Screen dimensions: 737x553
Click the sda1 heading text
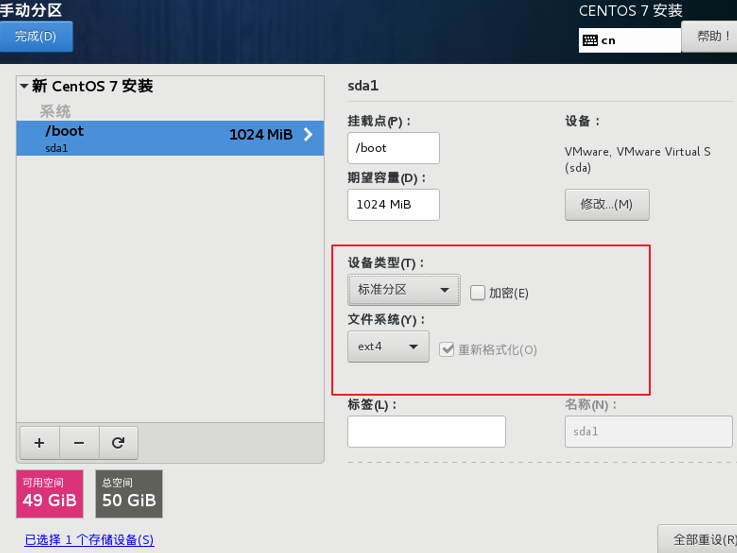click(363, 86)
